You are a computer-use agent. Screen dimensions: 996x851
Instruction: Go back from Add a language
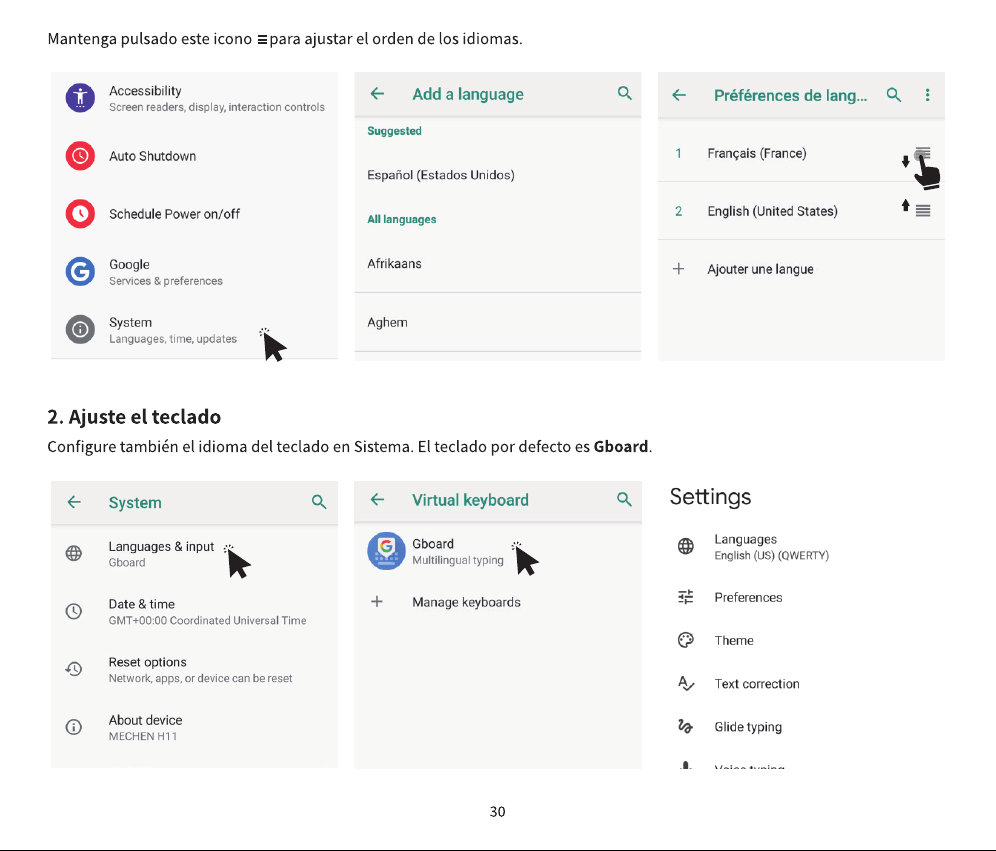tap(377, 94)
